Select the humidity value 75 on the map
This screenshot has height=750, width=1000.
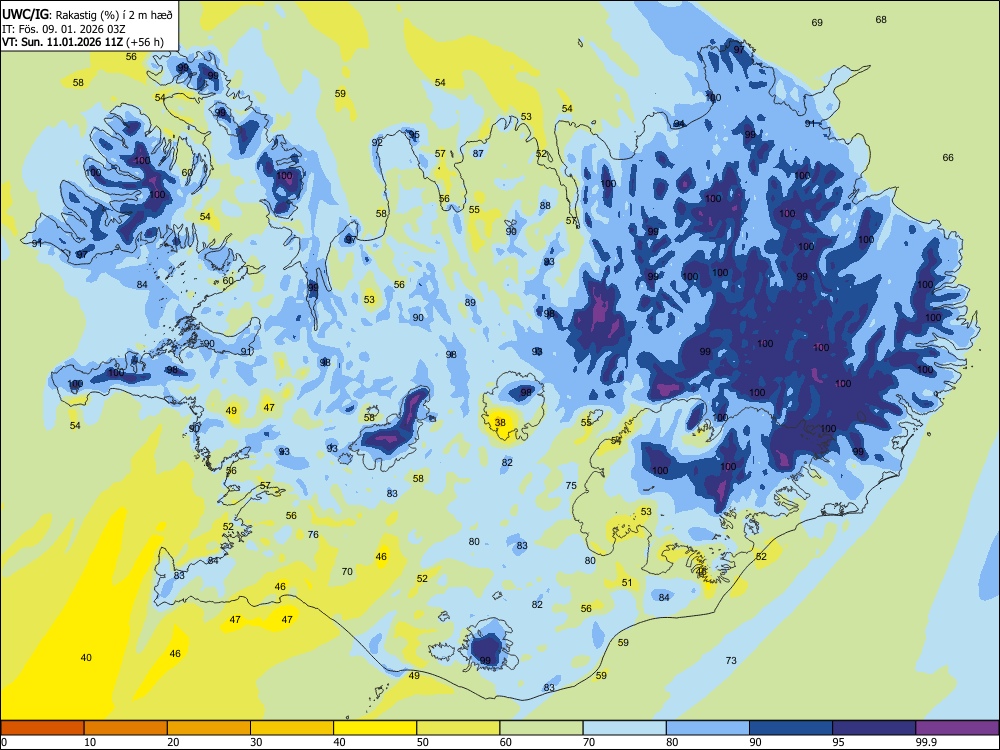571,485
